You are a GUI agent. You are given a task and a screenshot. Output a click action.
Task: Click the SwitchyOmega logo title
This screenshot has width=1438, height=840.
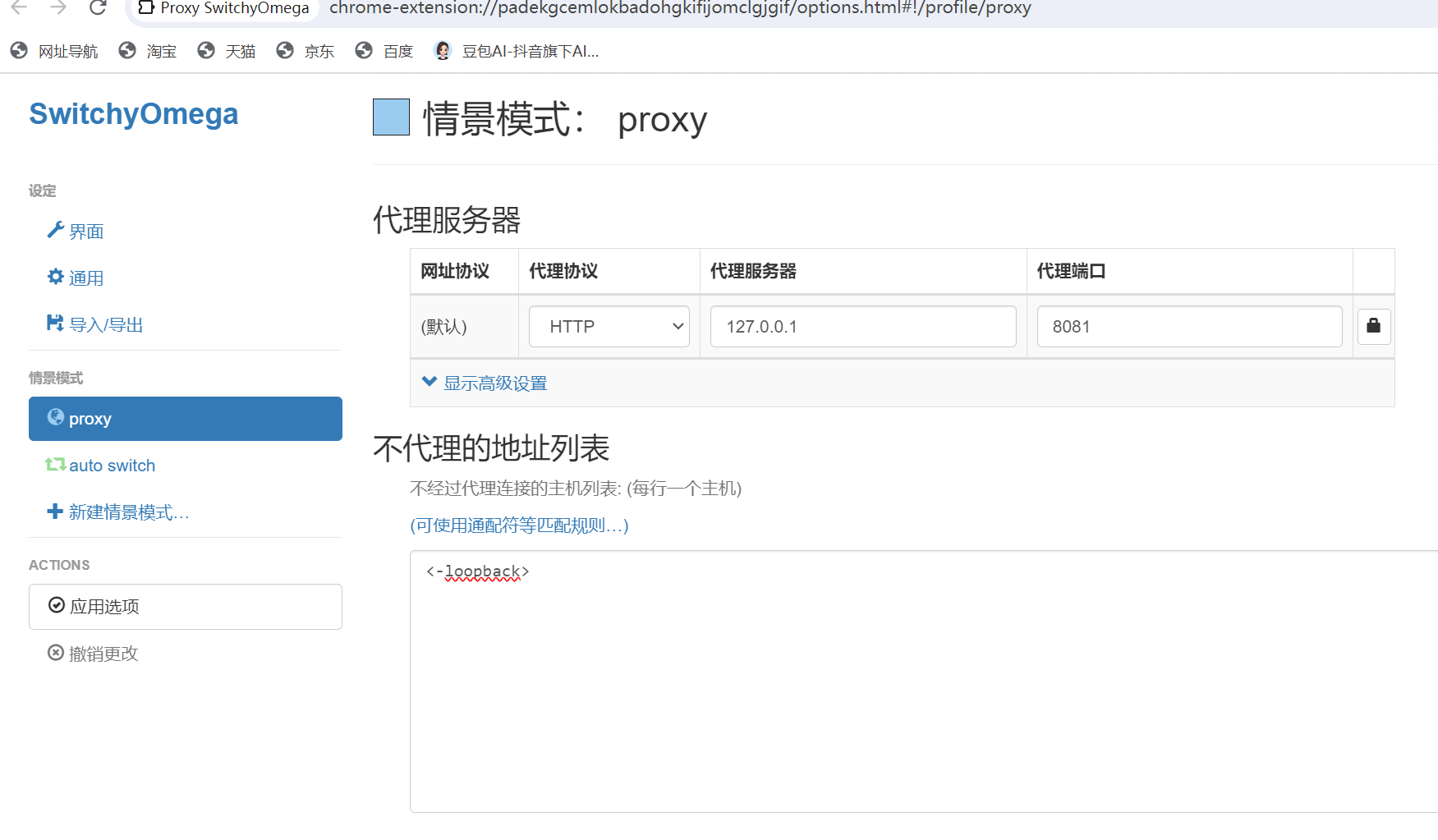click(134, 113)
